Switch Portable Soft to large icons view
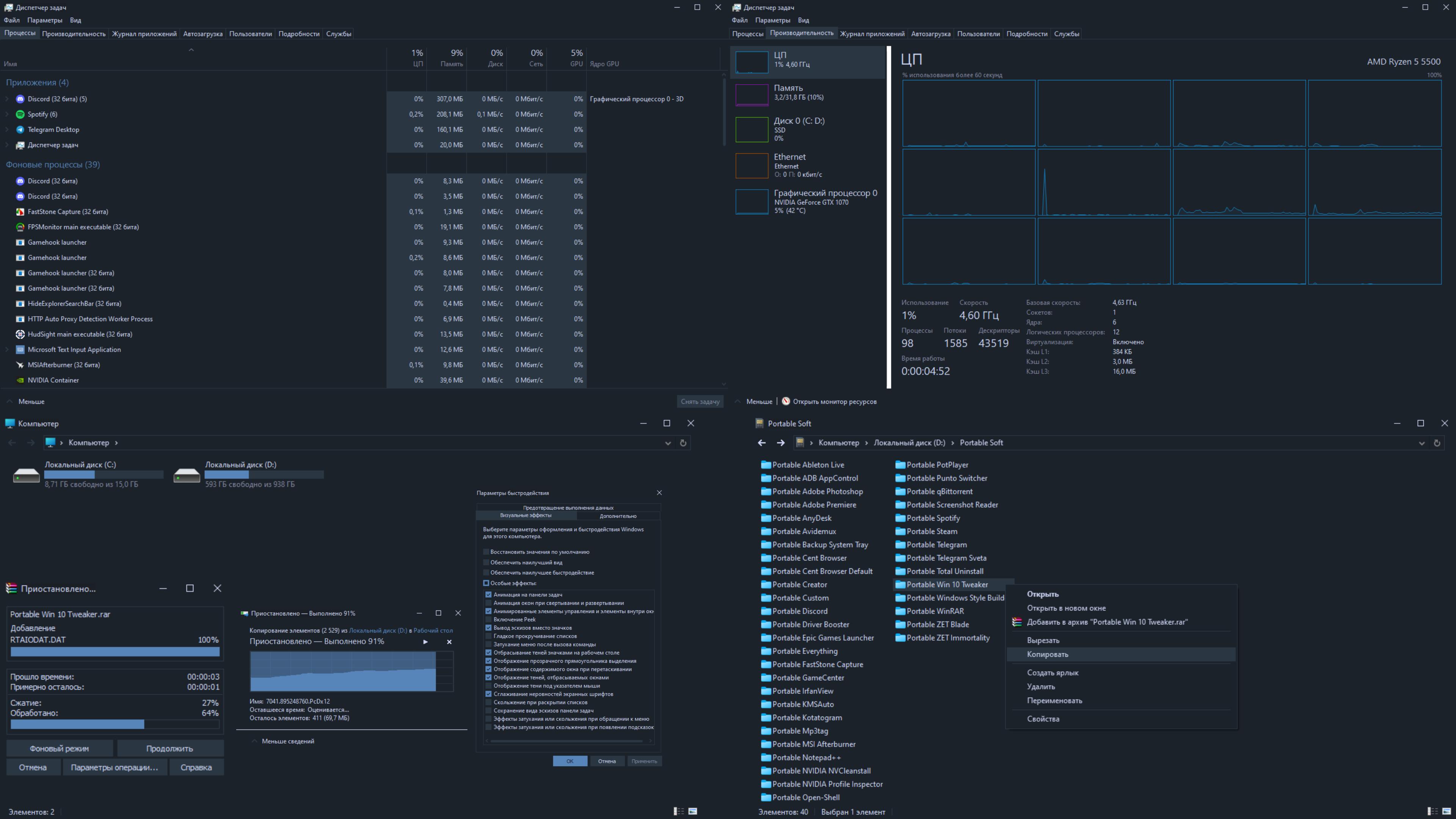Viewport: 1456px width, 819px height. click(x=1446, y=812)
